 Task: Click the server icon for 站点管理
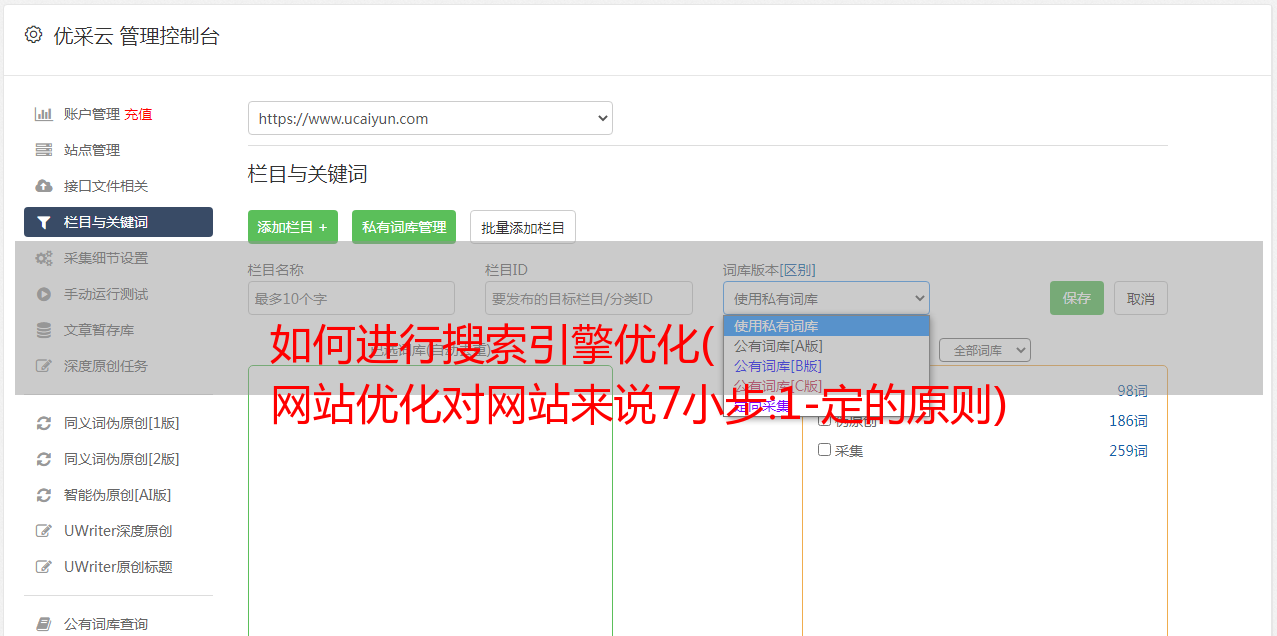point(43,150)
